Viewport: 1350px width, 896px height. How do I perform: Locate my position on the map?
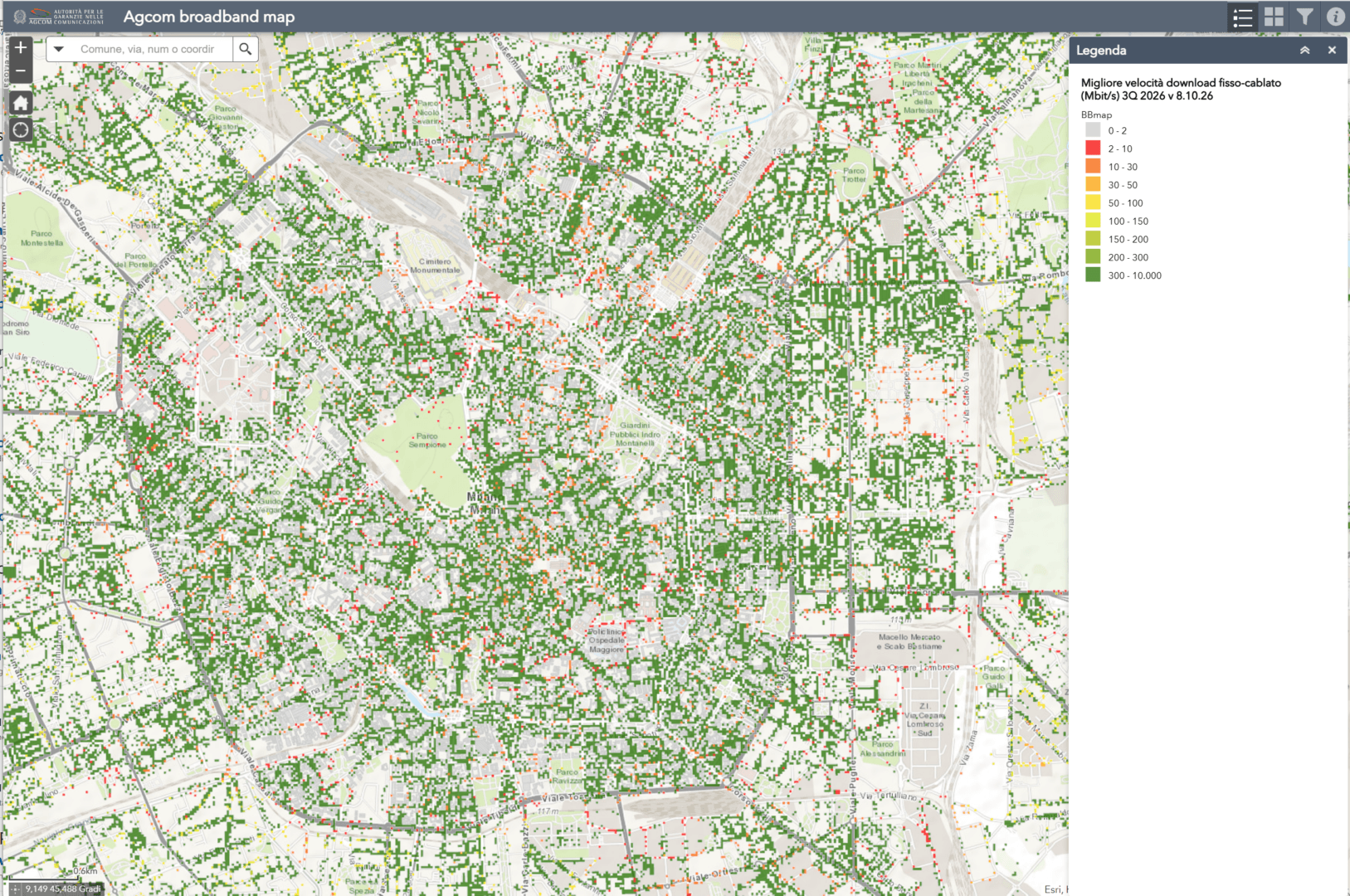tap(21, 129)
